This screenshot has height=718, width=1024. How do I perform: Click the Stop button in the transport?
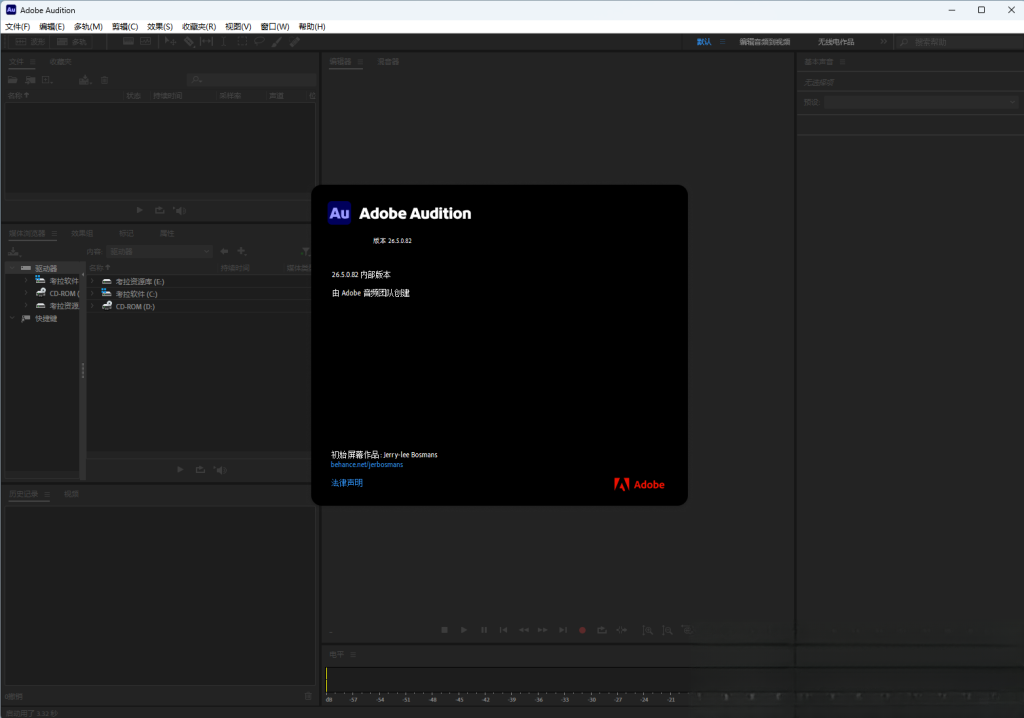click(444, 630)
